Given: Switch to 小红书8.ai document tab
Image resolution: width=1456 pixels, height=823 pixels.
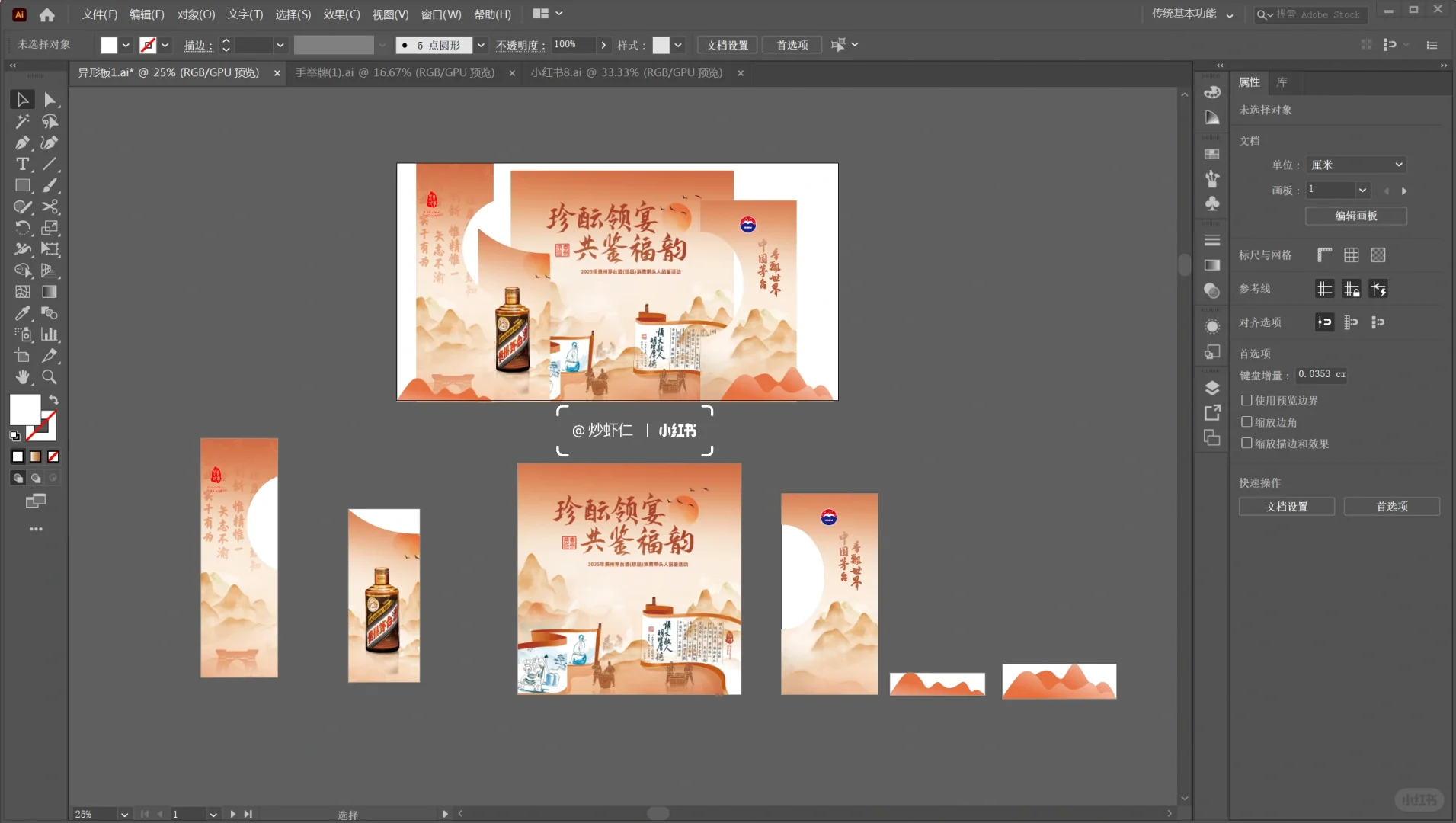Looking at the screenshot, I should (x=626, y=72).
